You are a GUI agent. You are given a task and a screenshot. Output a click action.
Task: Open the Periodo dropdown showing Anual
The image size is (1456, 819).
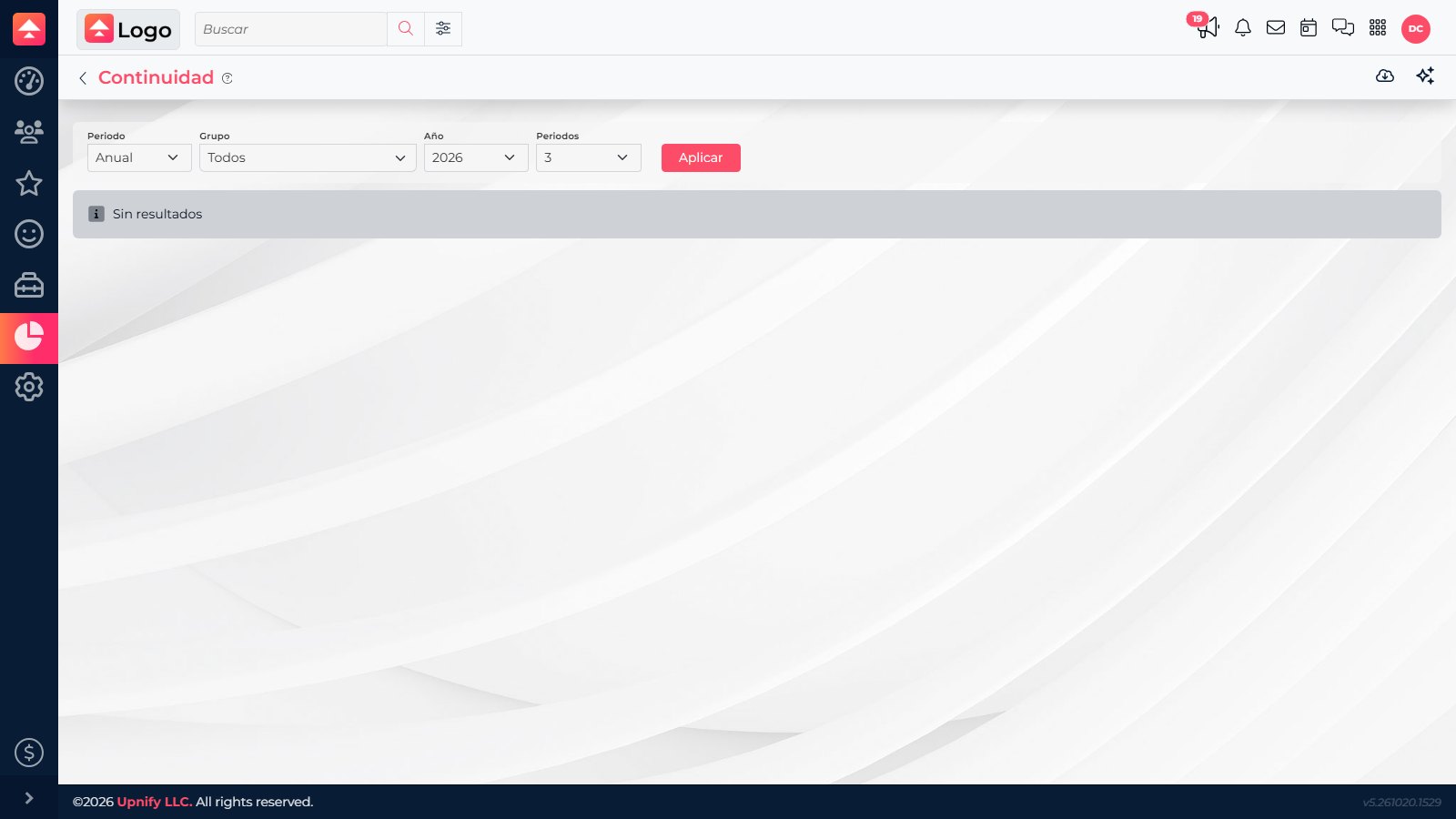139,157
